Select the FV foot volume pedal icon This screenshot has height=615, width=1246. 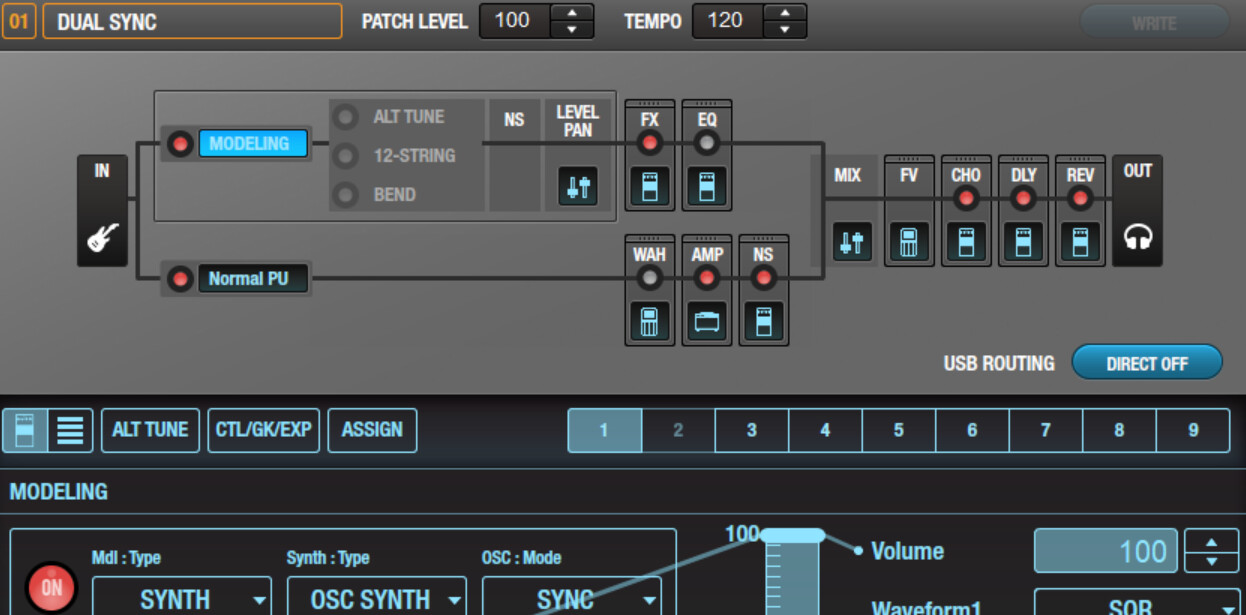[908, 242]
